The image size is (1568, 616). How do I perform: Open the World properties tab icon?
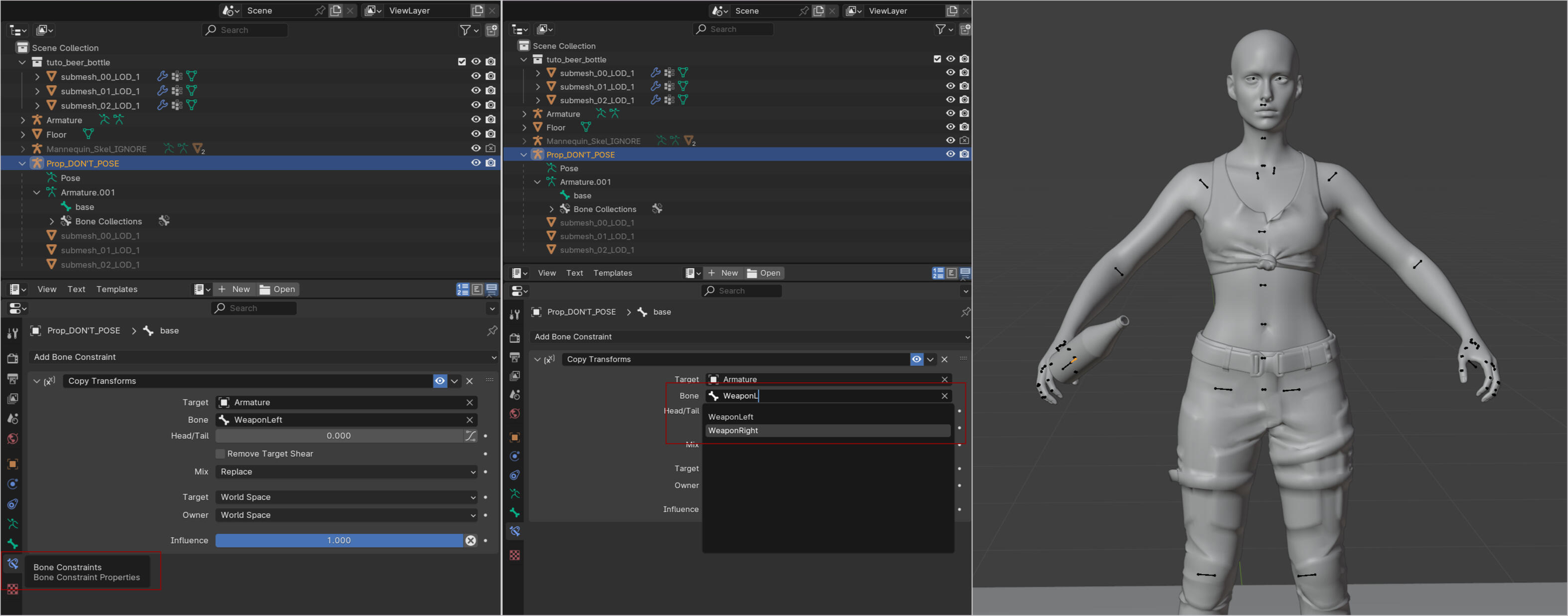pyautogui.click(x=13, y=439)
